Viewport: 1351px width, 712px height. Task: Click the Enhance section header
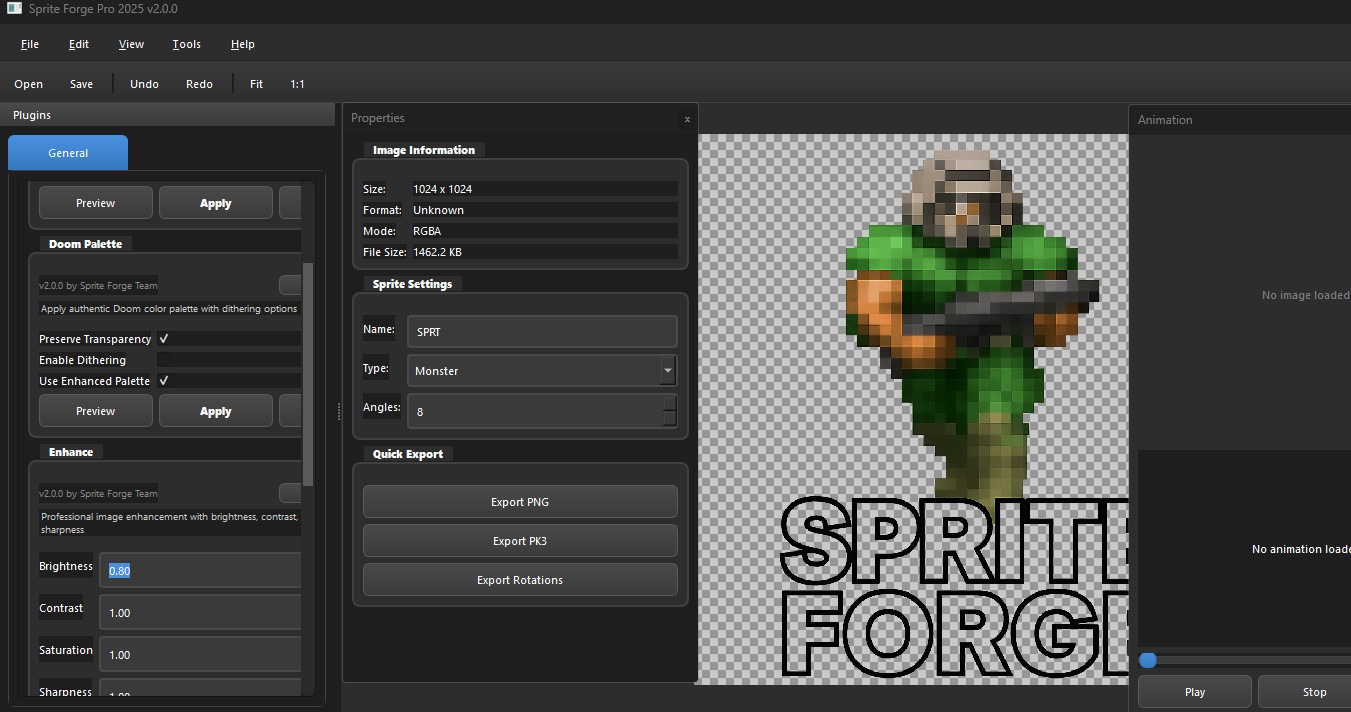[x=71, y=452]
